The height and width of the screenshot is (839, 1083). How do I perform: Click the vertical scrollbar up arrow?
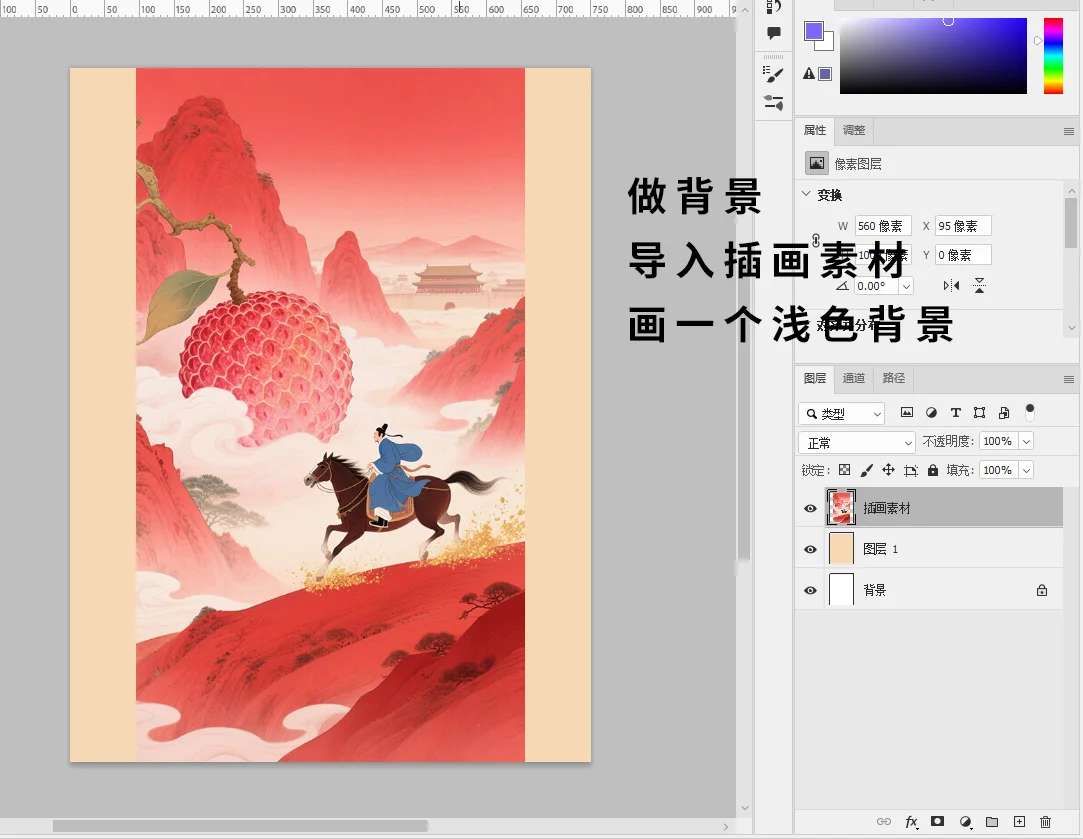[x=745, y=10]
